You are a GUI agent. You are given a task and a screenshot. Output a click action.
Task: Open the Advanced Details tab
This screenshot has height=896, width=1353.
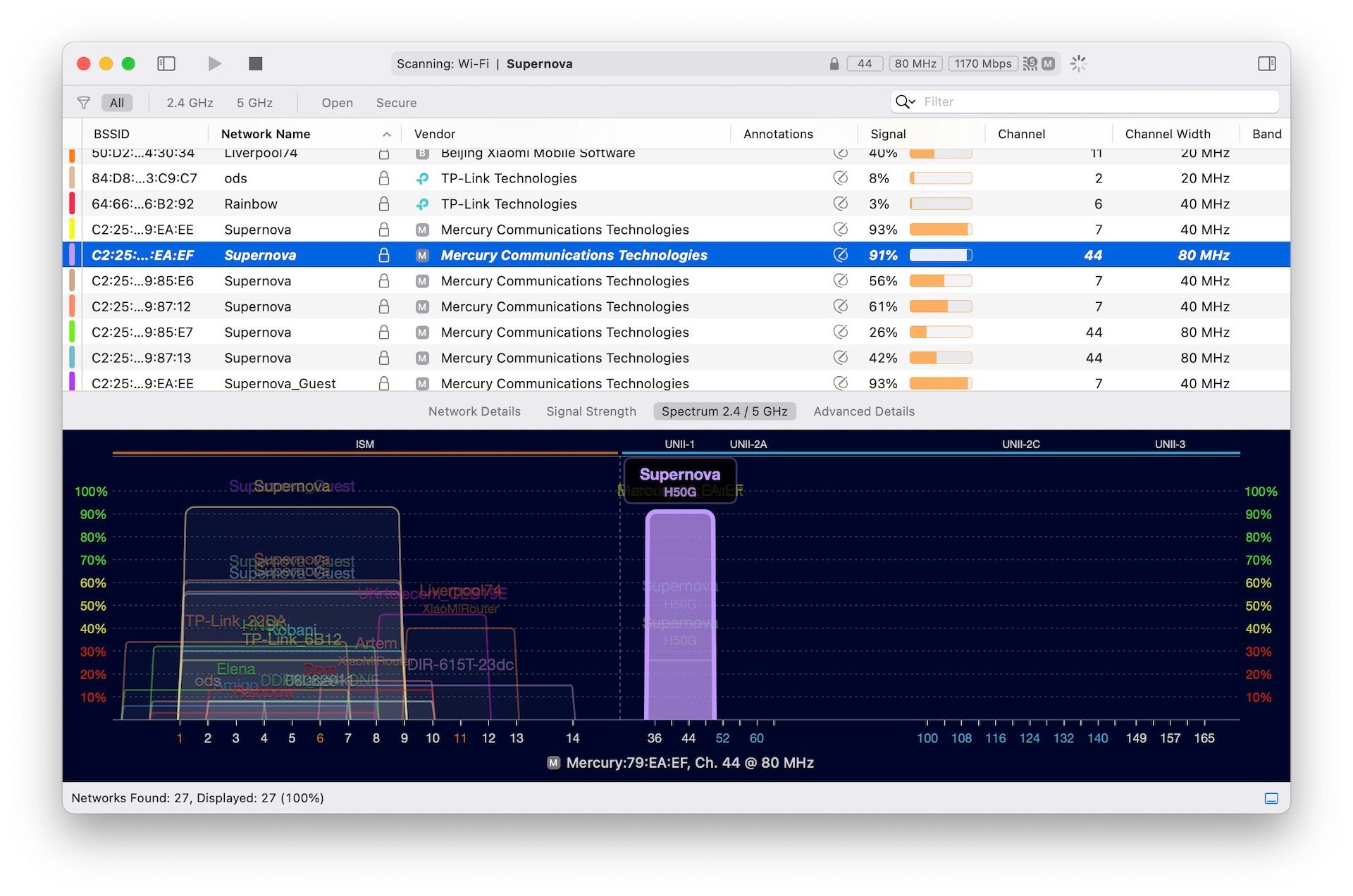pyautogui.click(x=864, y=411)
